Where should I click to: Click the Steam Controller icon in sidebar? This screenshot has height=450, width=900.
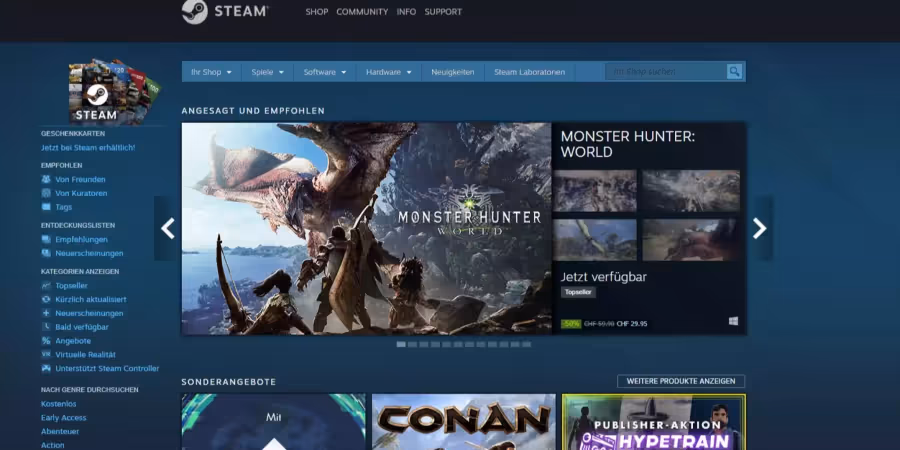pos(46,368)
